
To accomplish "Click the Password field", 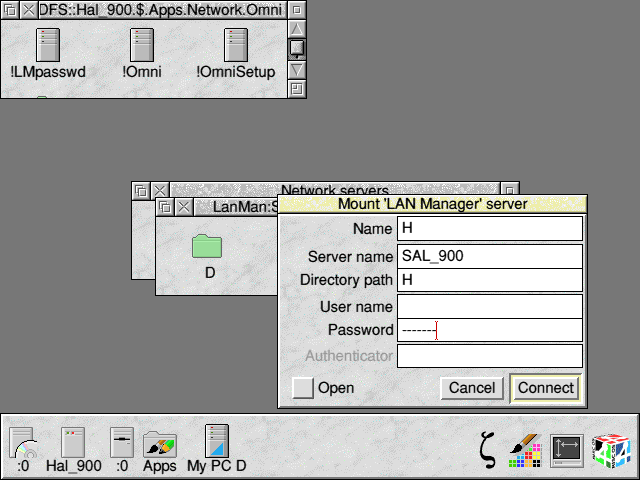I will tap(490, 330).
